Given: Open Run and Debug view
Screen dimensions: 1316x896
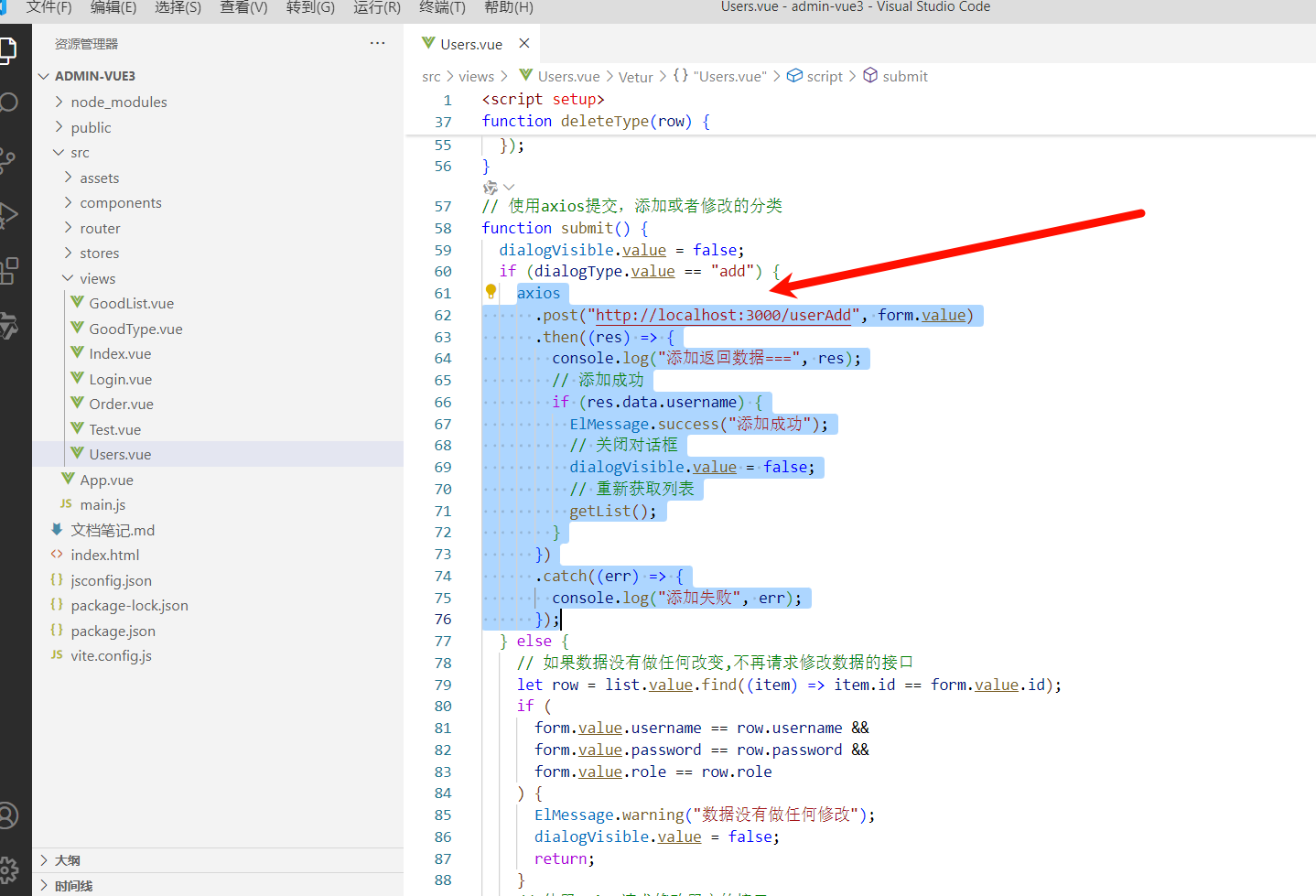Looking at the screenshot, I should pos(7,214).
